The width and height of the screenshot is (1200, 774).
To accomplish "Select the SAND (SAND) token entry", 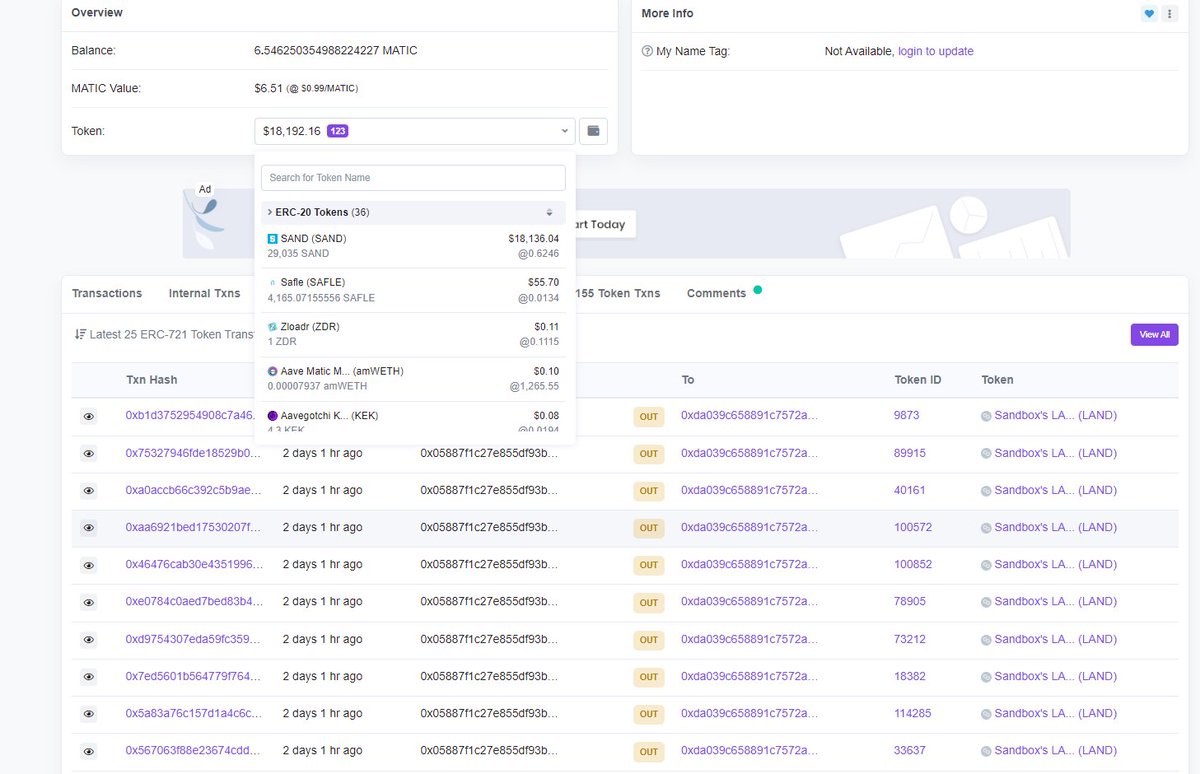I will pos(413,246).
